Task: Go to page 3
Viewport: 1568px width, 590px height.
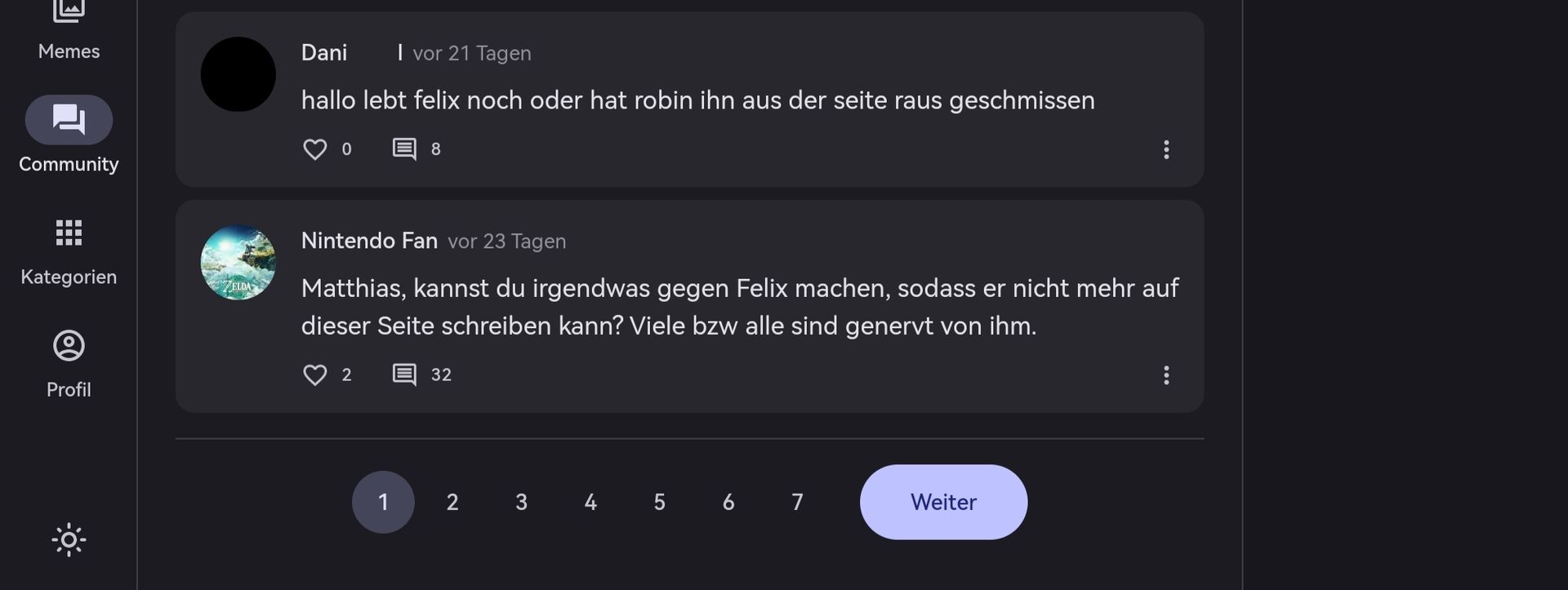Action: pyautogui.click(x=521, y=502)
